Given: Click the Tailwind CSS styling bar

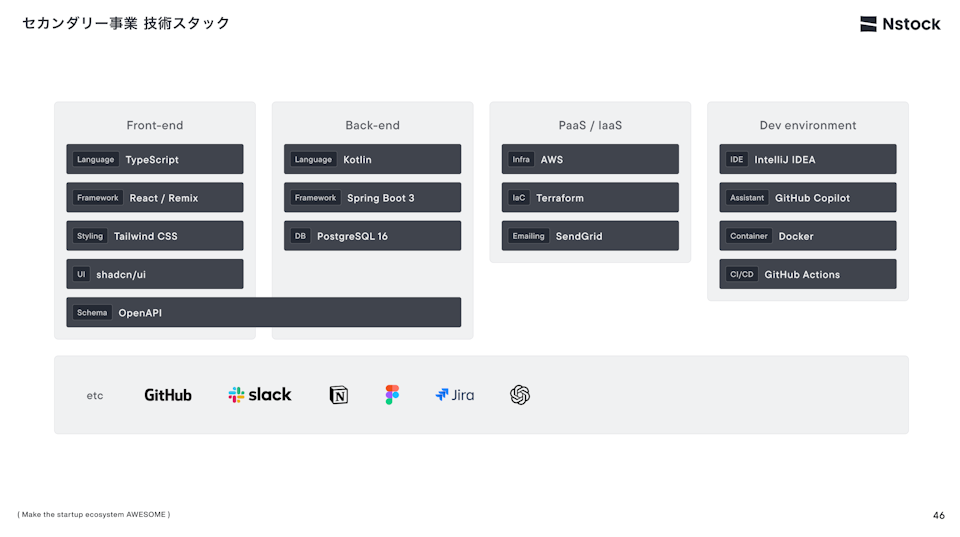Looking at the screenshot, I should (x=155, y=236).
